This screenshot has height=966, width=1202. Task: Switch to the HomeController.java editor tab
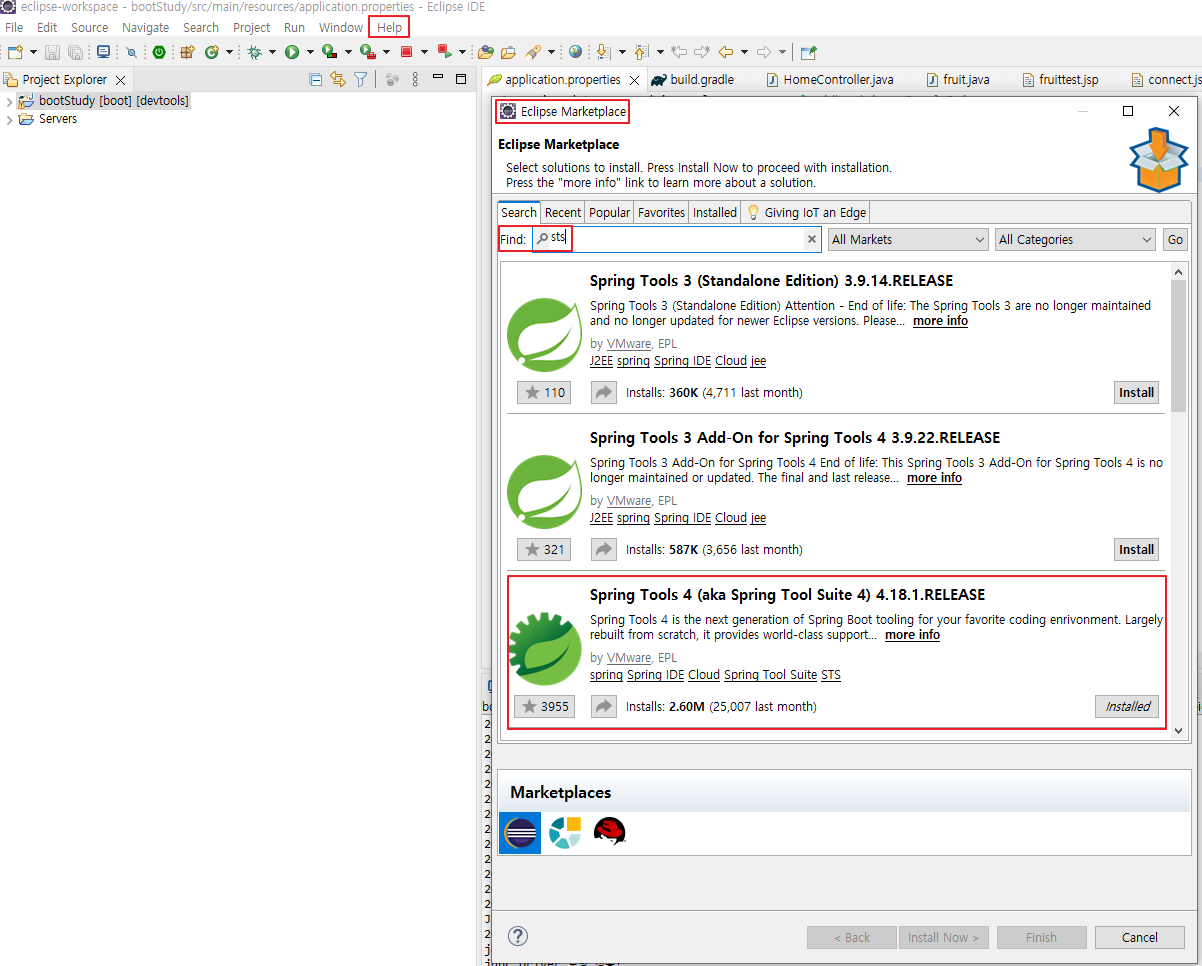(829, 79)
